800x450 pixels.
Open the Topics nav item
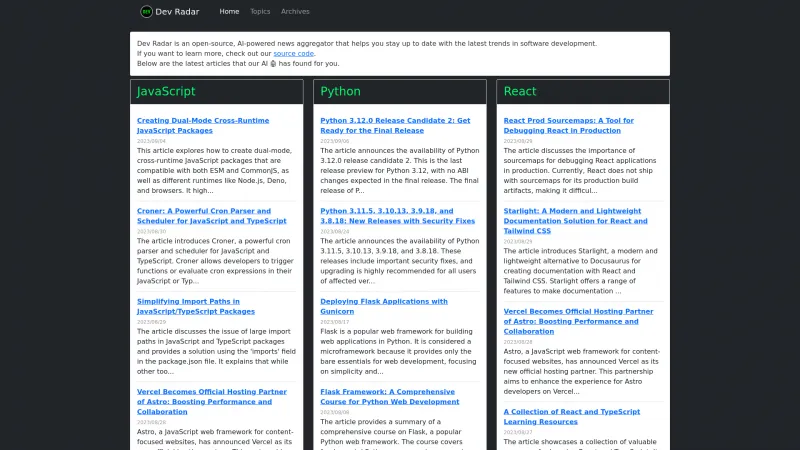(x=260, y=11)
